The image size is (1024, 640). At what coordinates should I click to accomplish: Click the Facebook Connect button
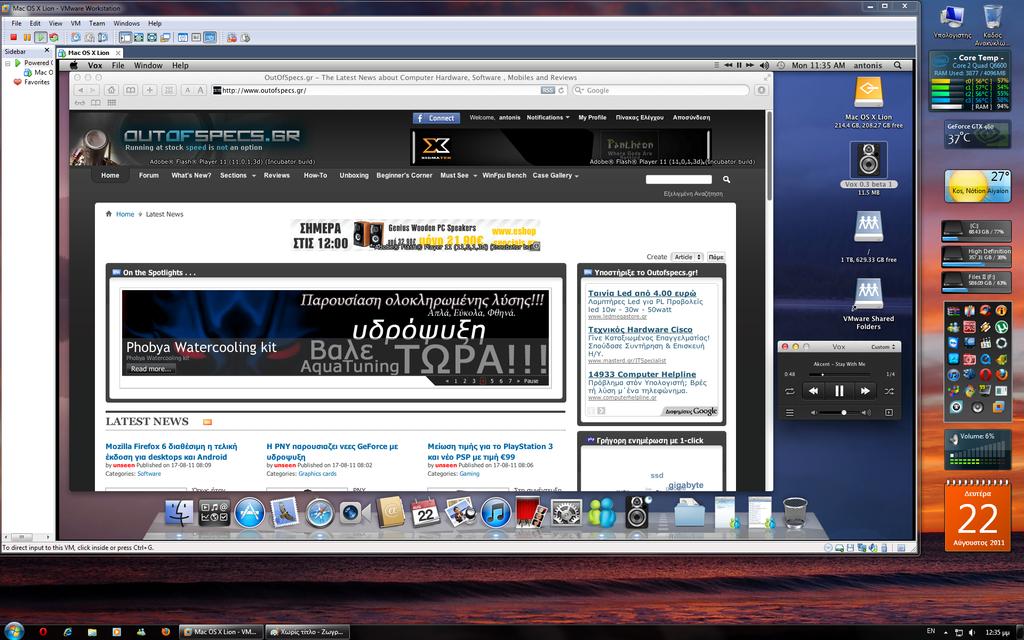coord(436,118)
